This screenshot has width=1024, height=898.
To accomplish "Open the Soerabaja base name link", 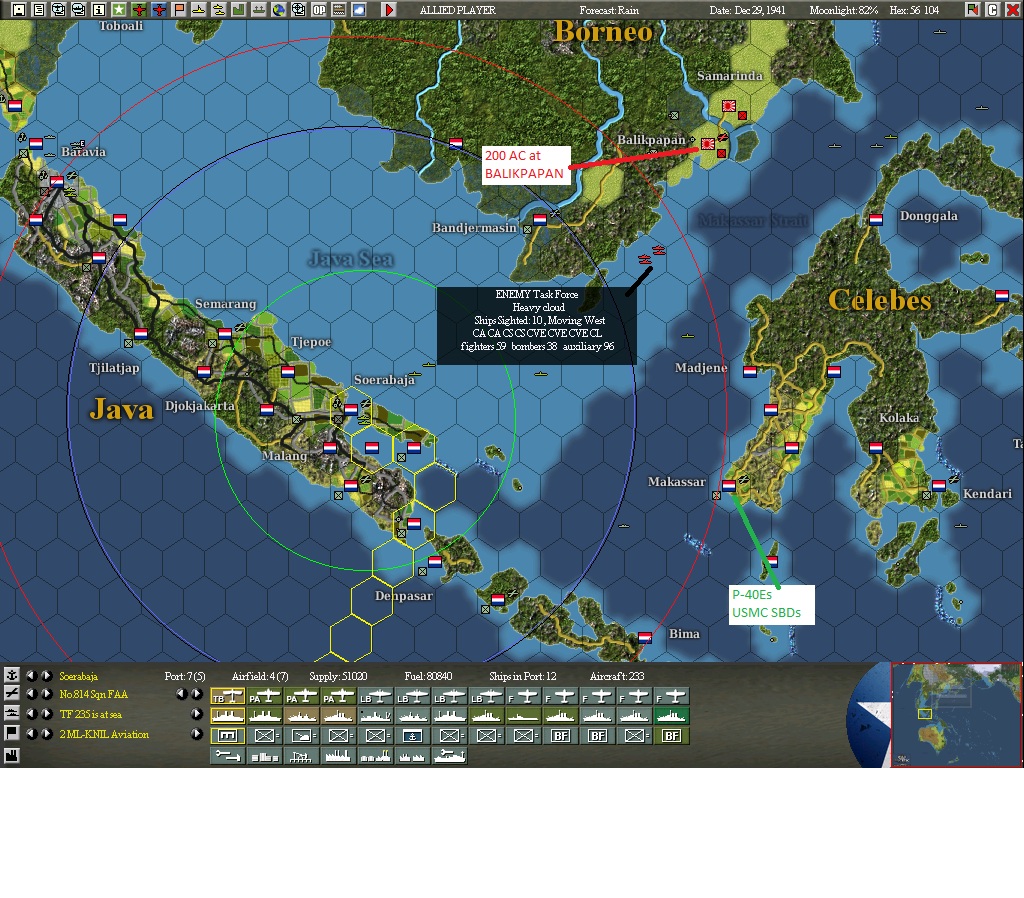I will click(x=78, y=677).
